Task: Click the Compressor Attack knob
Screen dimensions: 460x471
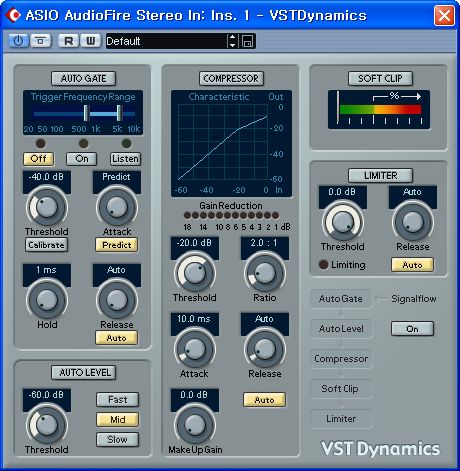Action: point(195,349)
